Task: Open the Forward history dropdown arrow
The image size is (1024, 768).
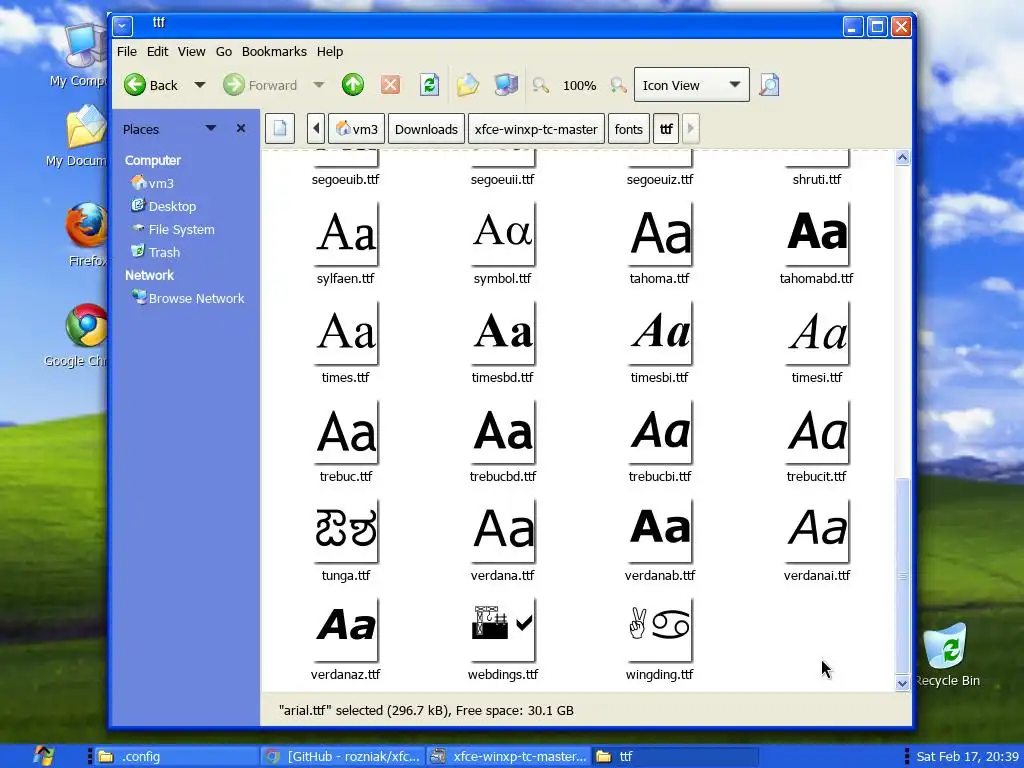Action: 319,85
